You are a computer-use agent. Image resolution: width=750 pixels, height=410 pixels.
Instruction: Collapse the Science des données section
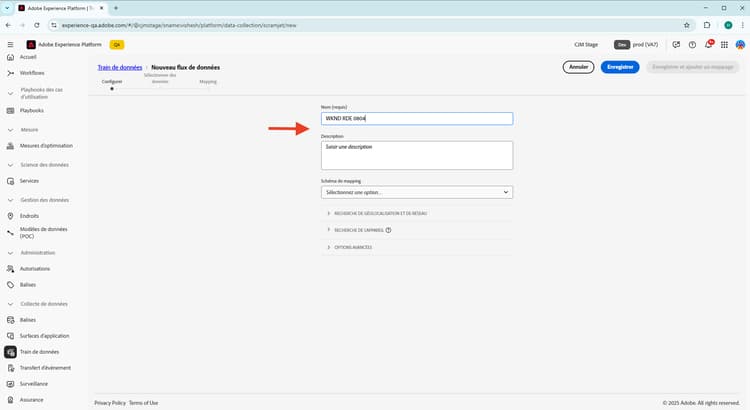click(x=11, y=165)
